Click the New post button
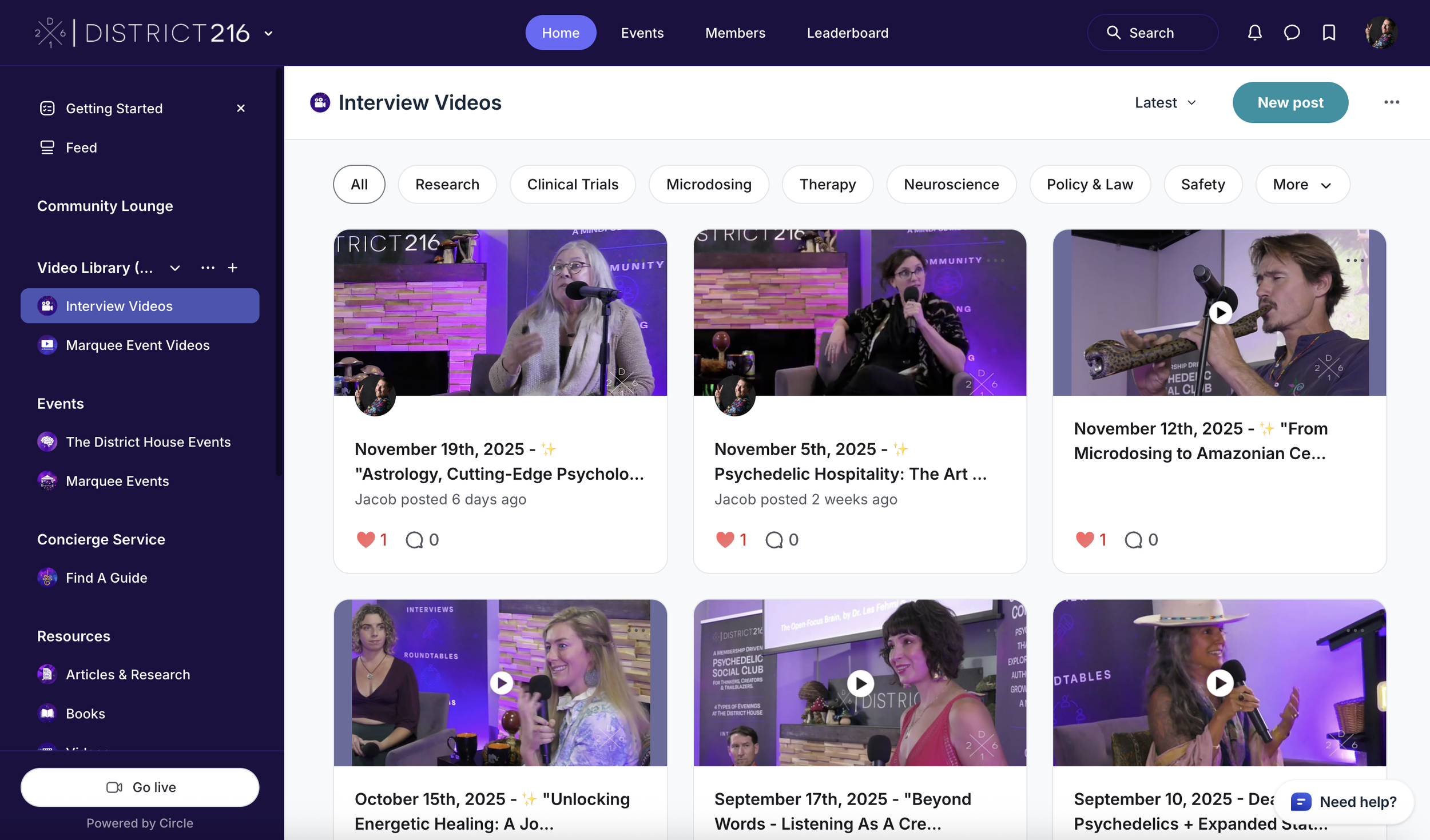1430x840 pixels. [x=1290, y=102]
